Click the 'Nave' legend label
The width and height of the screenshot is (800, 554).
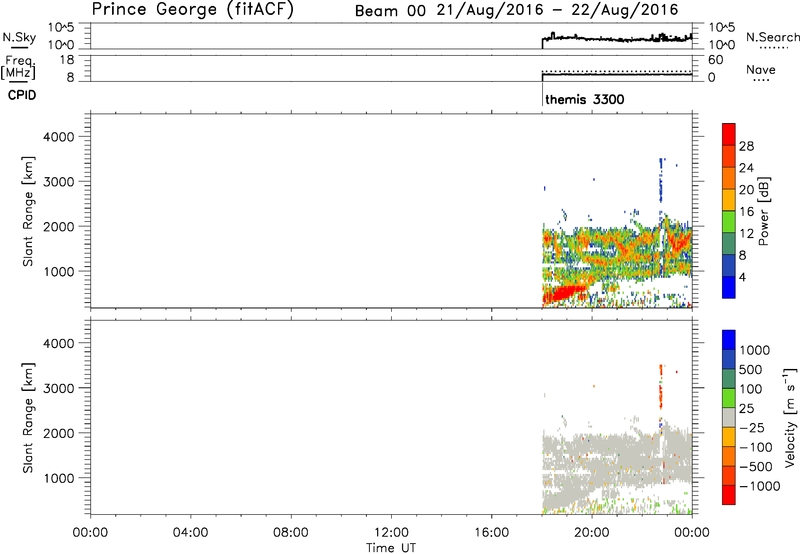point(761,70)
